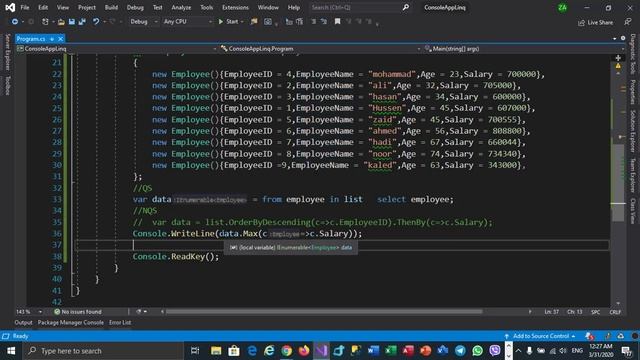
Task: Open Task View in the taskbar
Action: point(195,351)
